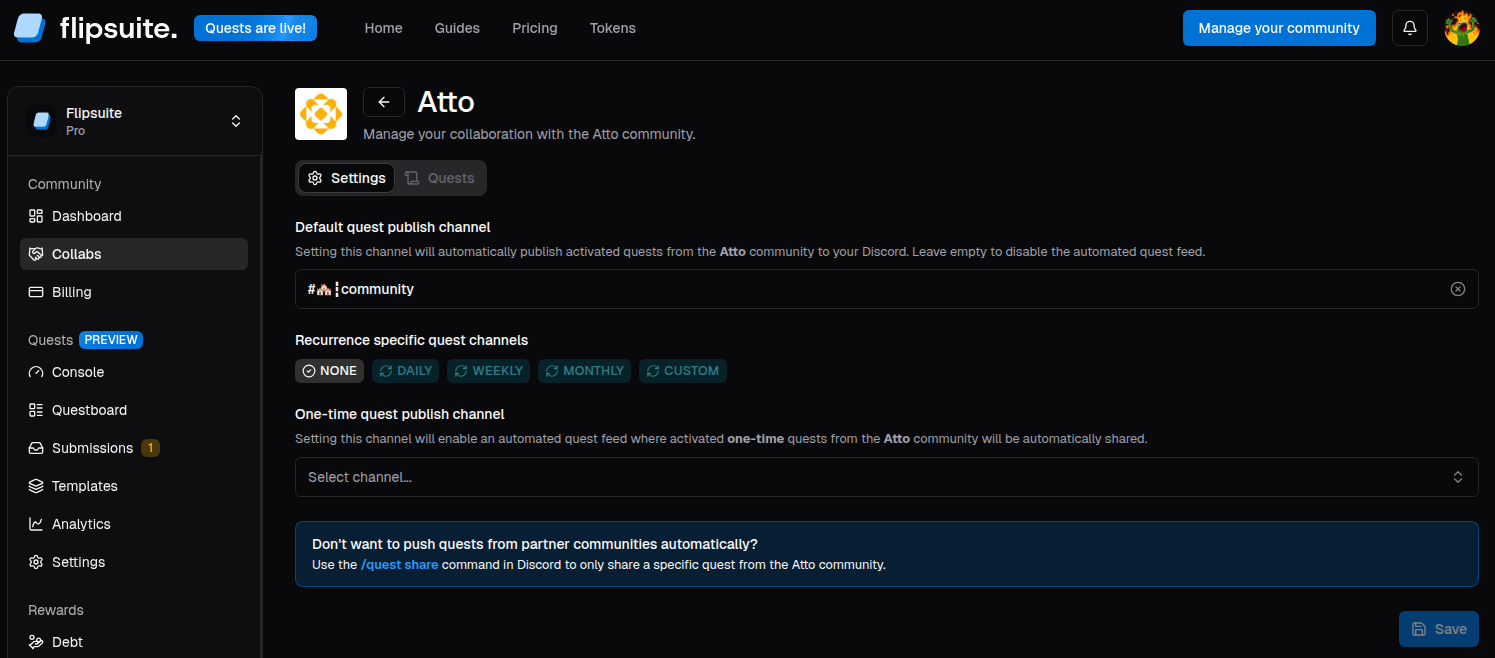Click the Billing card icon

(36, 292)
